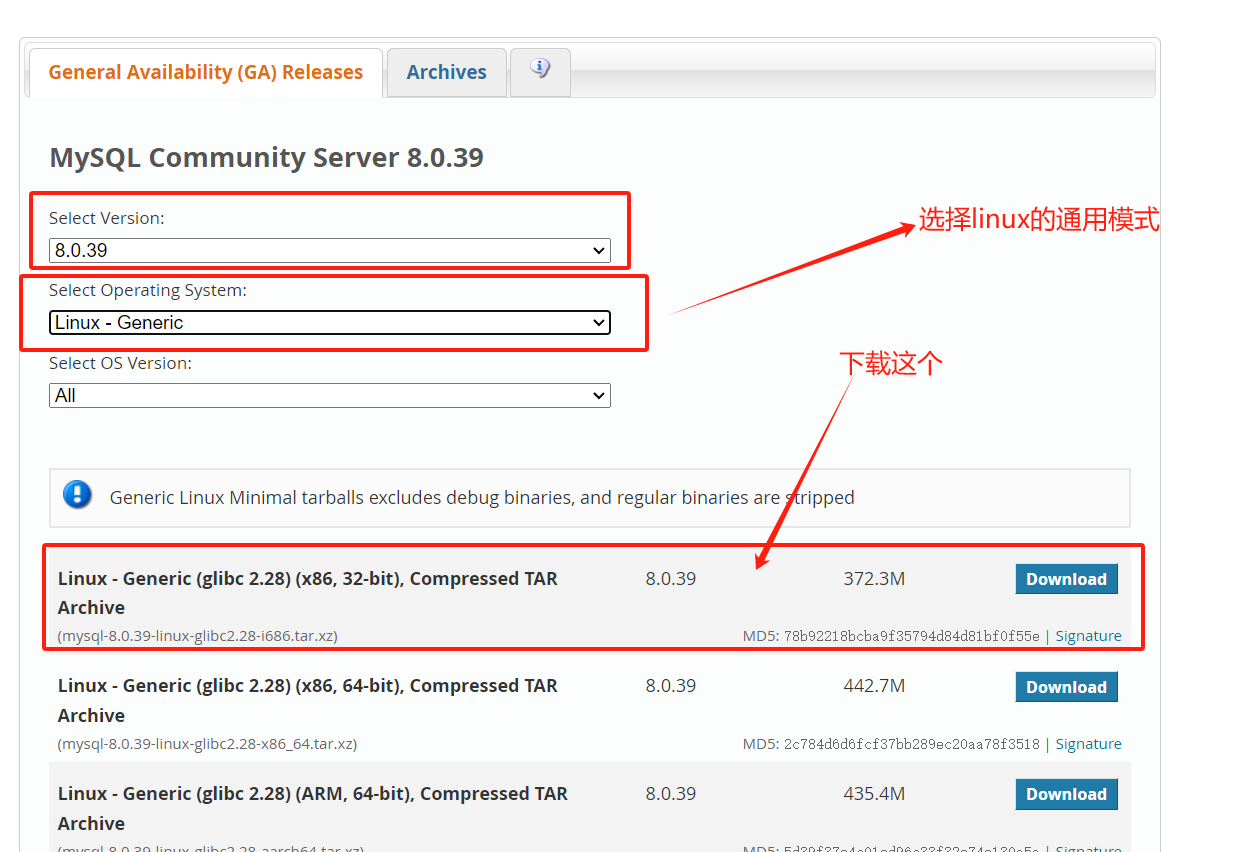The height and width of the screenshot is (852, 1255).
Task: Click the blue info icon beside the tarball note
Action: [x=77, y=495]
